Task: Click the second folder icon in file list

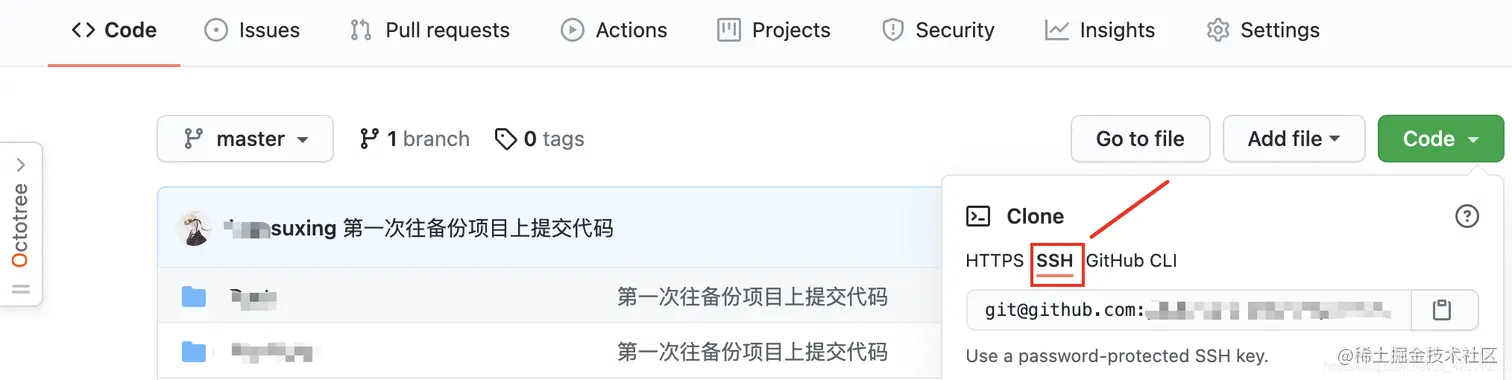Action: (194, 352)
